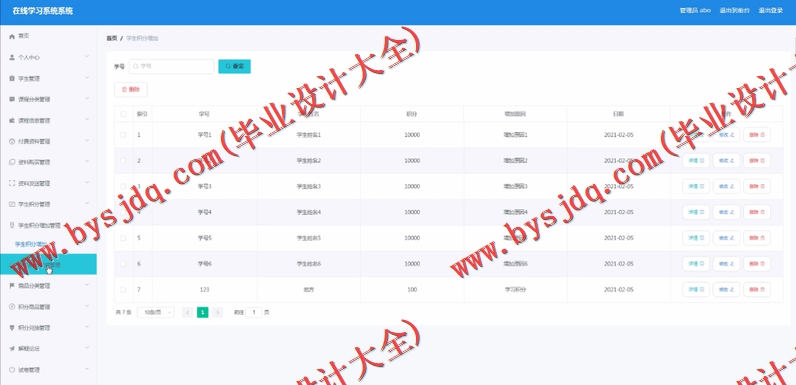This screenshot has height=385, width=796.
Task: Tick the checkbox for row 123
Action: (x=123, y=290)
